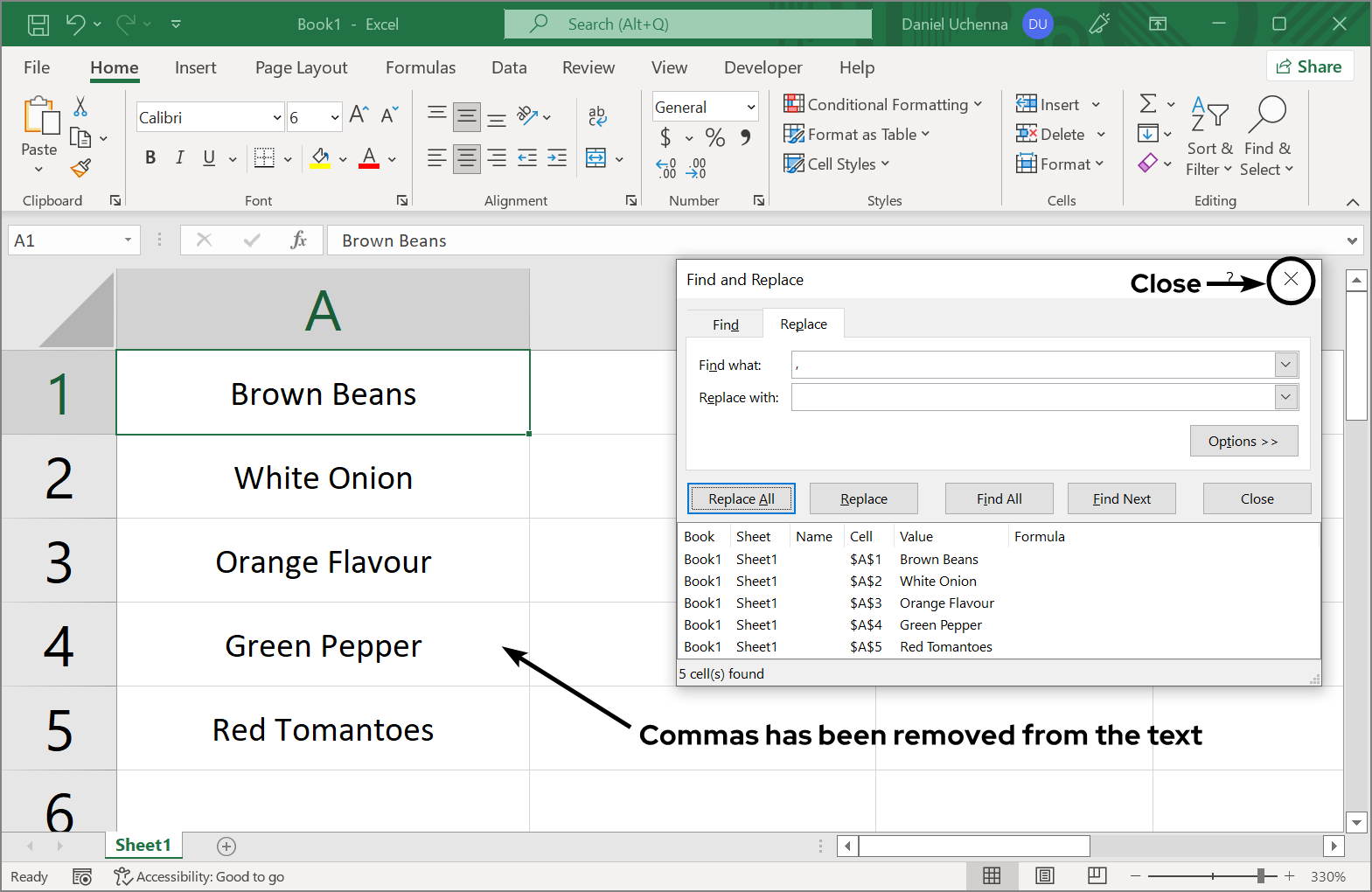Click the AutoSum sigma icon
The image size is (1372, 892).
(x=1148, y=104)
